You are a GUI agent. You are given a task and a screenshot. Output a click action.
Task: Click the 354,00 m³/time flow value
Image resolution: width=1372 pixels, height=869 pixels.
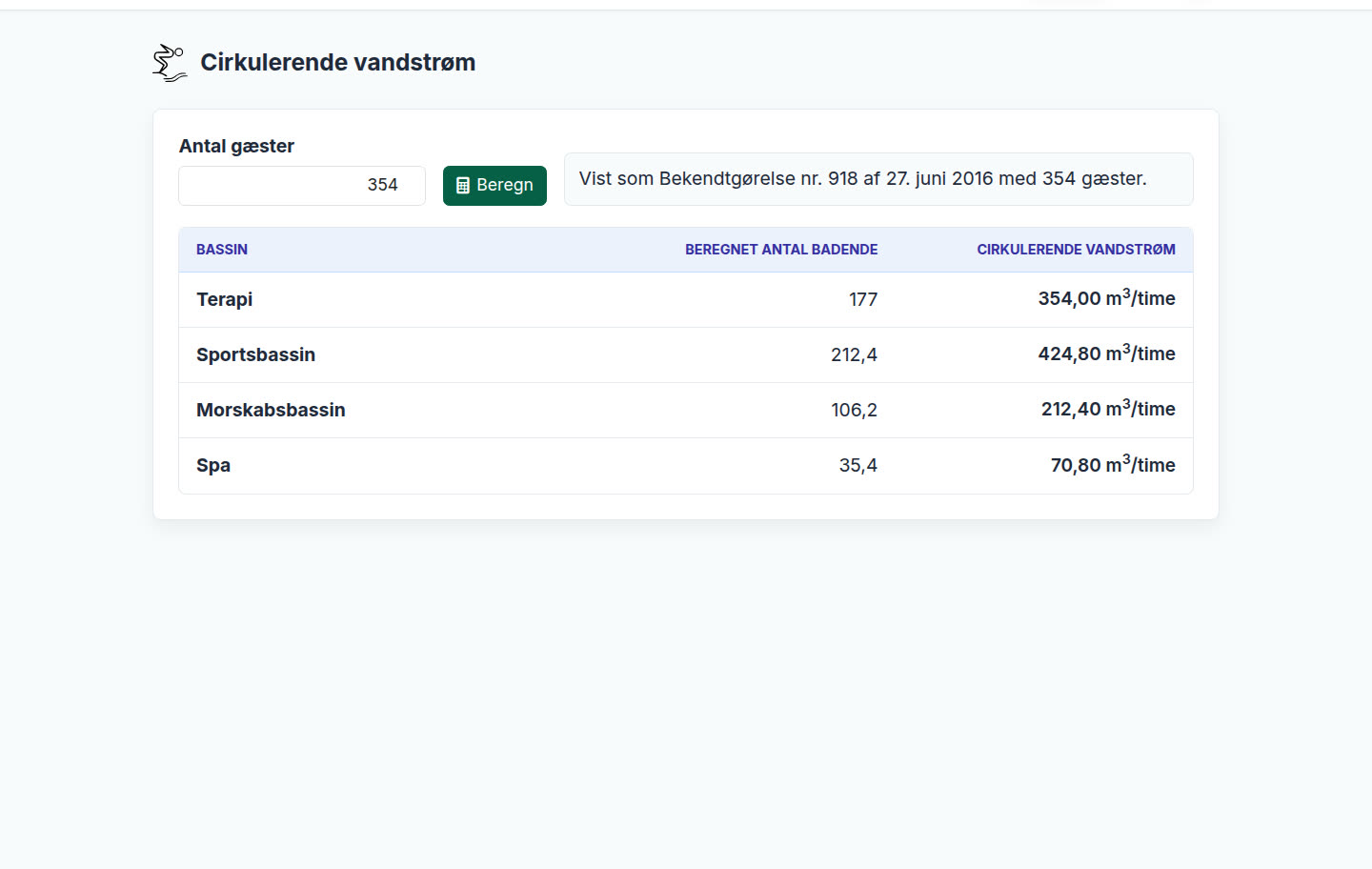click(x=1106, y=298)
